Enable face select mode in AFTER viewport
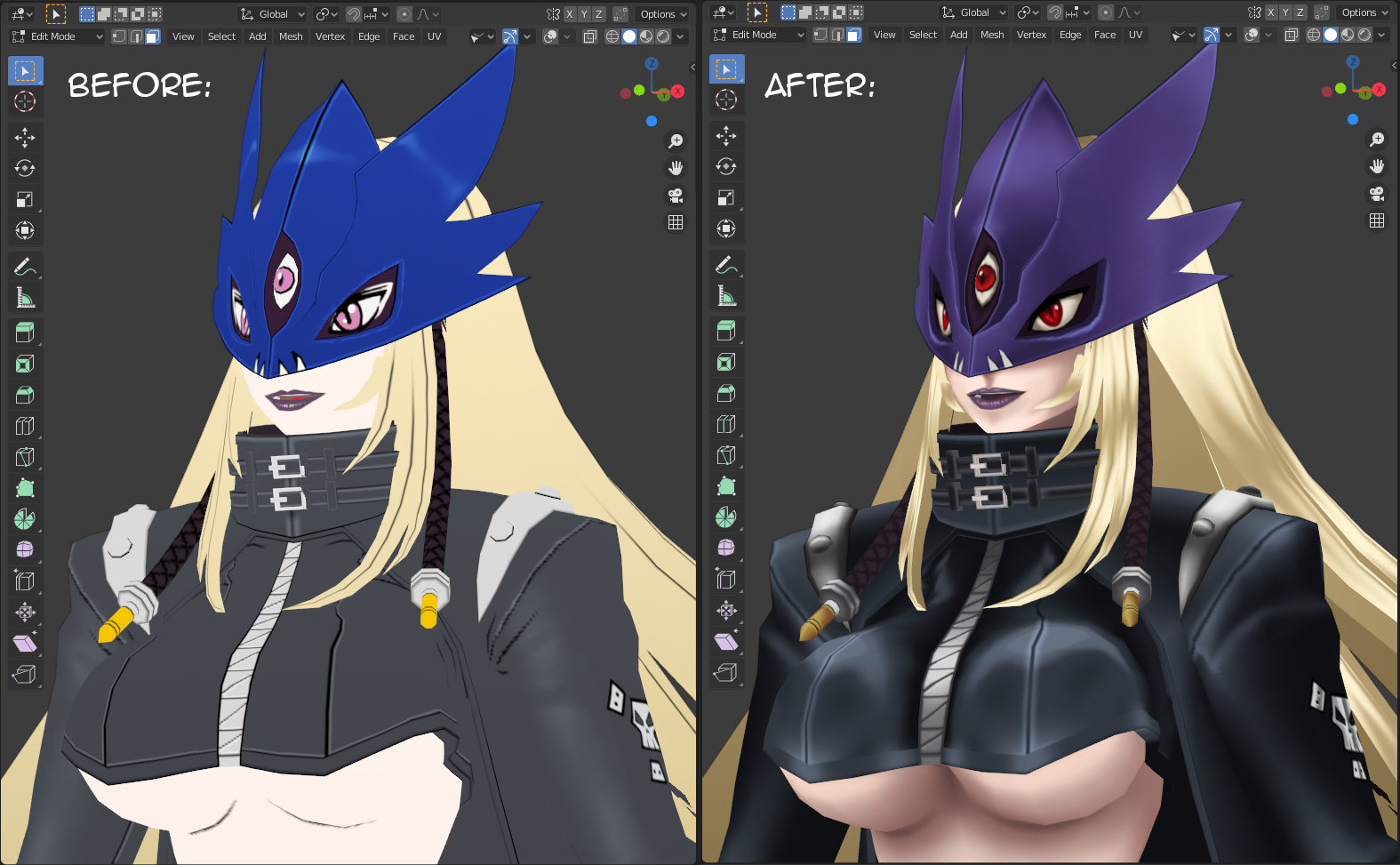The image size is (1400, 865). (x=854, y=35)
